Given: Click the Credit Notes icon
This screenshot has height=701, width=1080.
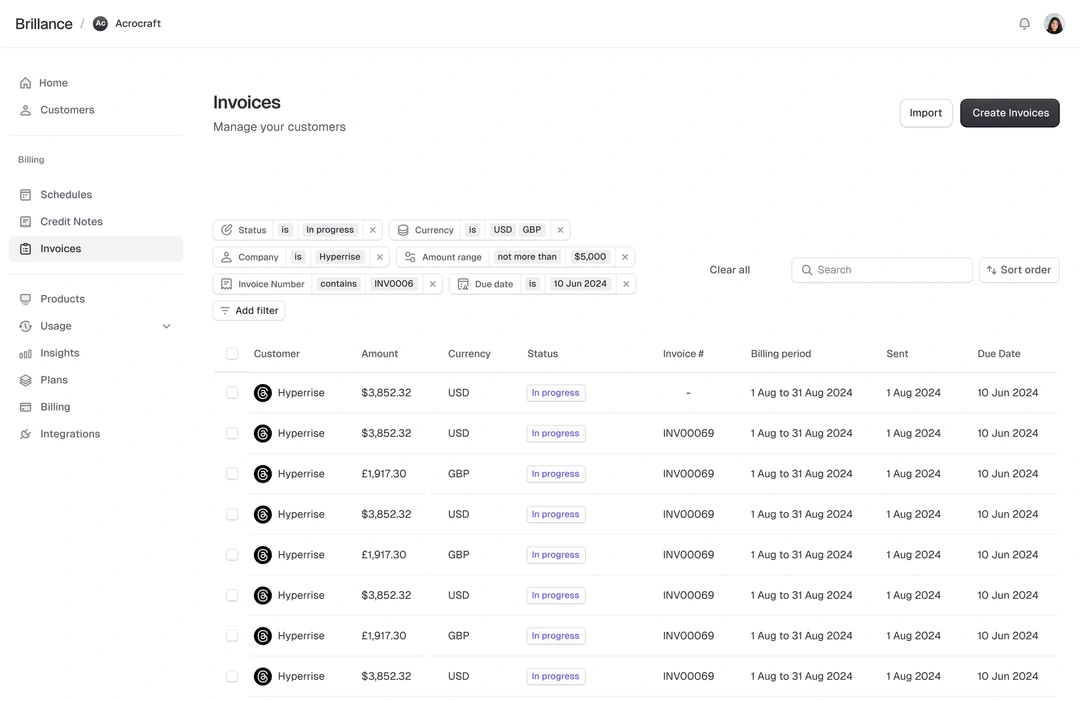Looking at the screenshot, I should pyautogui.click(x=25, y=222).
